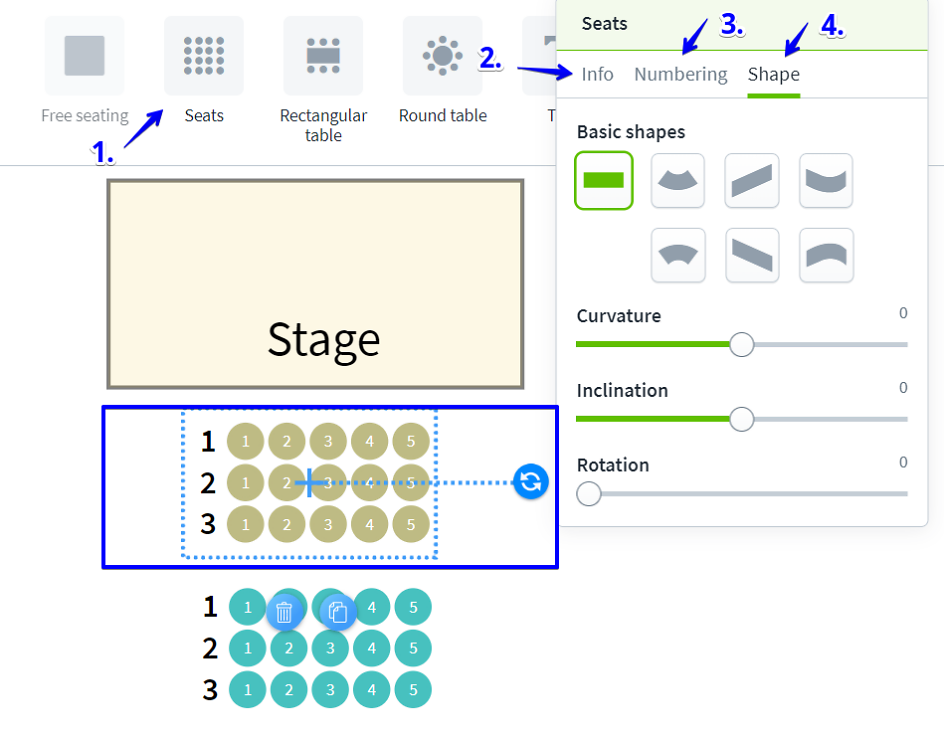This screenshot has height=742, width=944.
Task: Select the flat rectangle basic shape
Action: click(604, 181)
